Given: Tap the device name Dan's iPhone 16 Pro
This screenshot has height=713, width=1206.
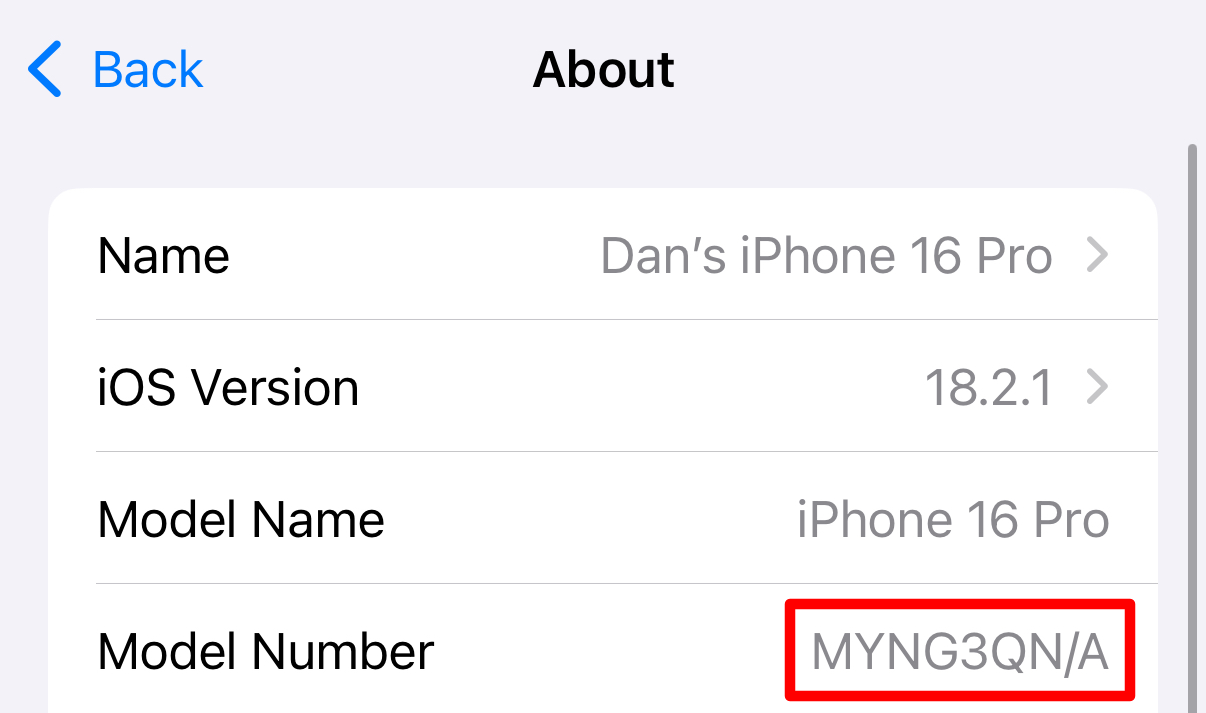Looking at the screenshot, I should click(x=826, y=257).
